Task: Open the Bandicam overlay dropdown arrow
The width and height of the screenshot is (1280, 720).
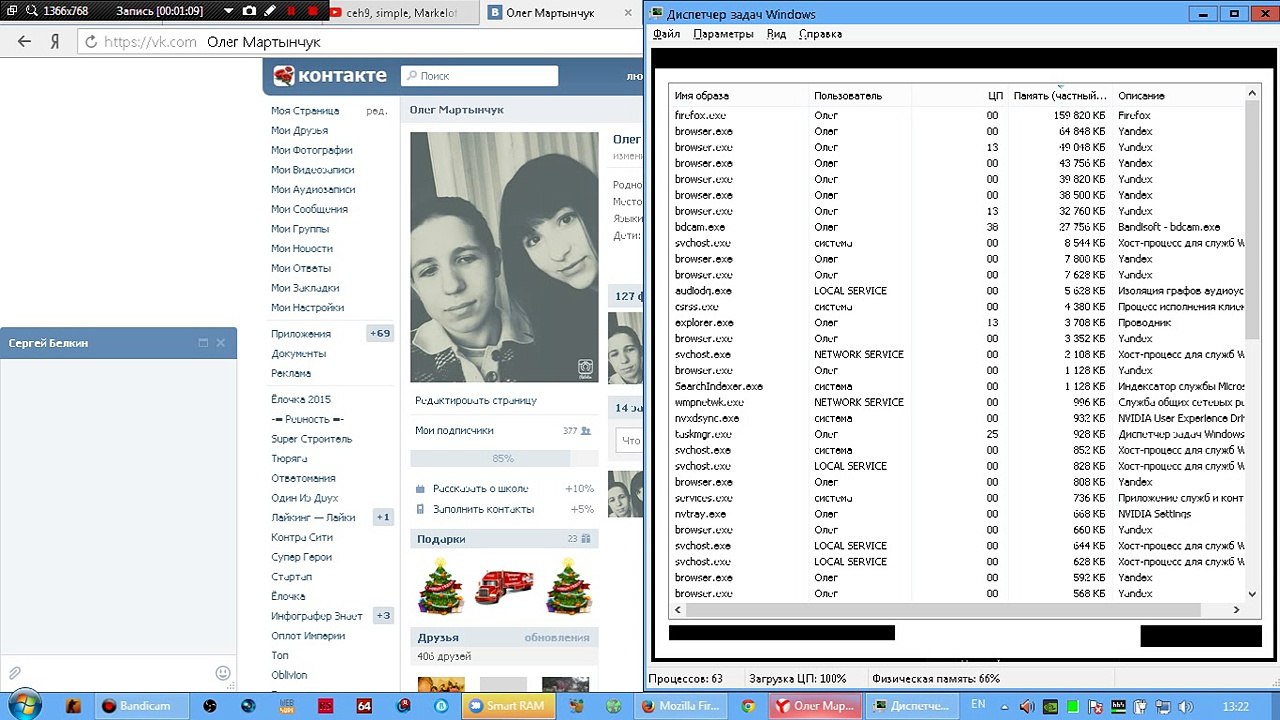Action: pos(227,11)
